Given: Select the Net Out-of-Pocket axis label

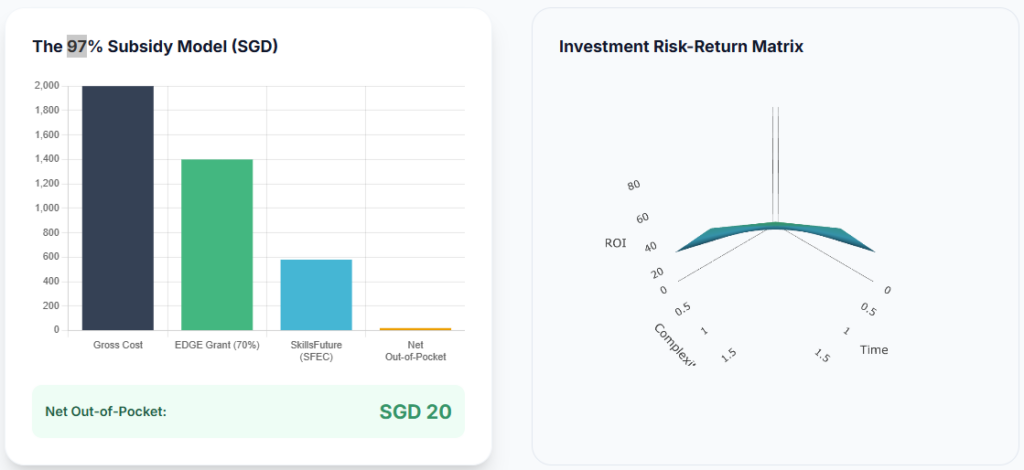Looking at the screenshot, I should click(415, 351).
